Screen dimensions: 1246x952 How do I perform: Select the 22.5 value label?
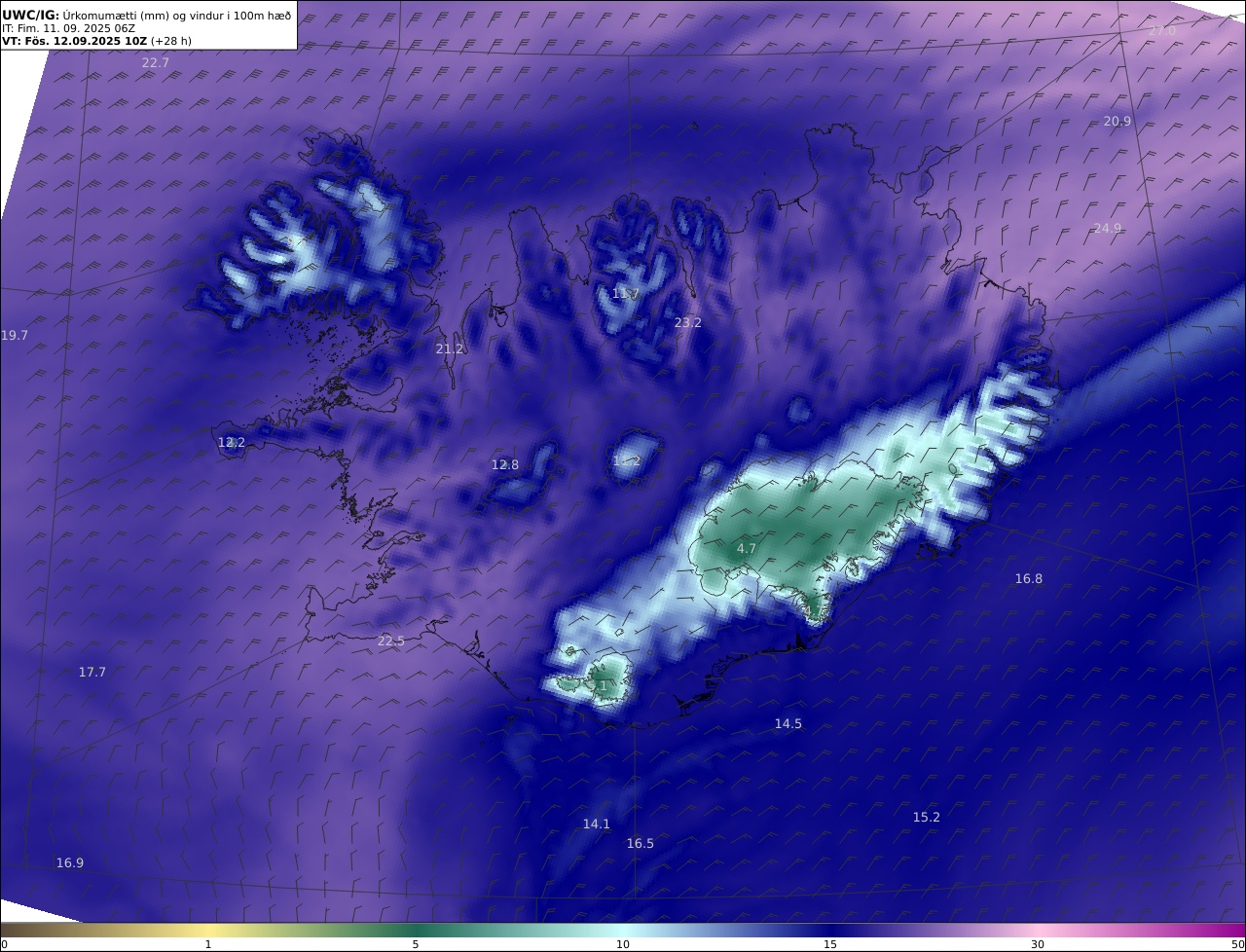(x=391, y=641)
